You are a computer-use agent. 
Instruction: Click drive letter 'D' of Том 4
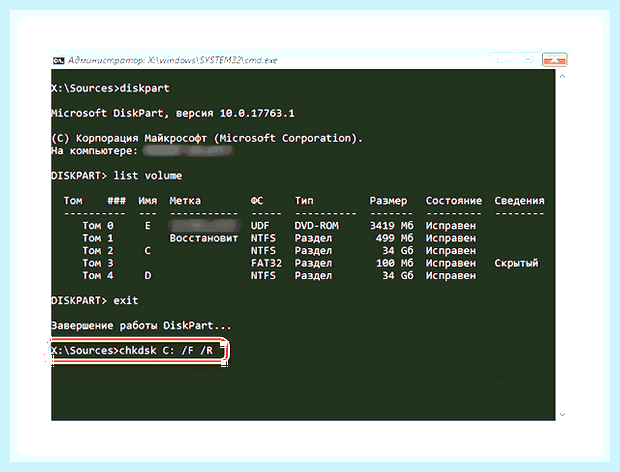pos(147,276)
